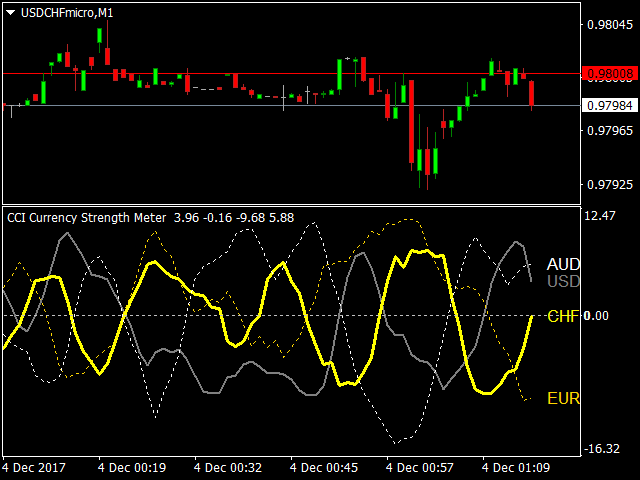The width and height of the screenshot is (640, 480).
Task: Click the indicator value 5.88
Action: (x=282, y=218)
